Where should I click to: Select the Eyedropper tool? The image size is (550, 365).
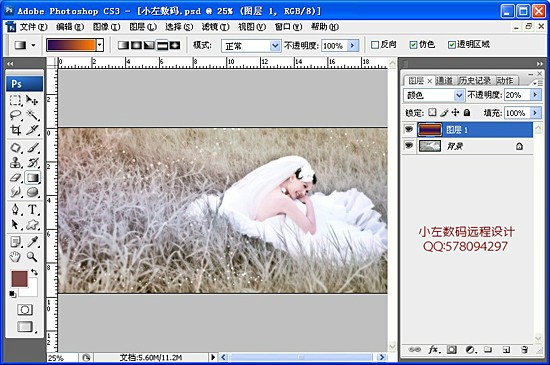point(33,242)
